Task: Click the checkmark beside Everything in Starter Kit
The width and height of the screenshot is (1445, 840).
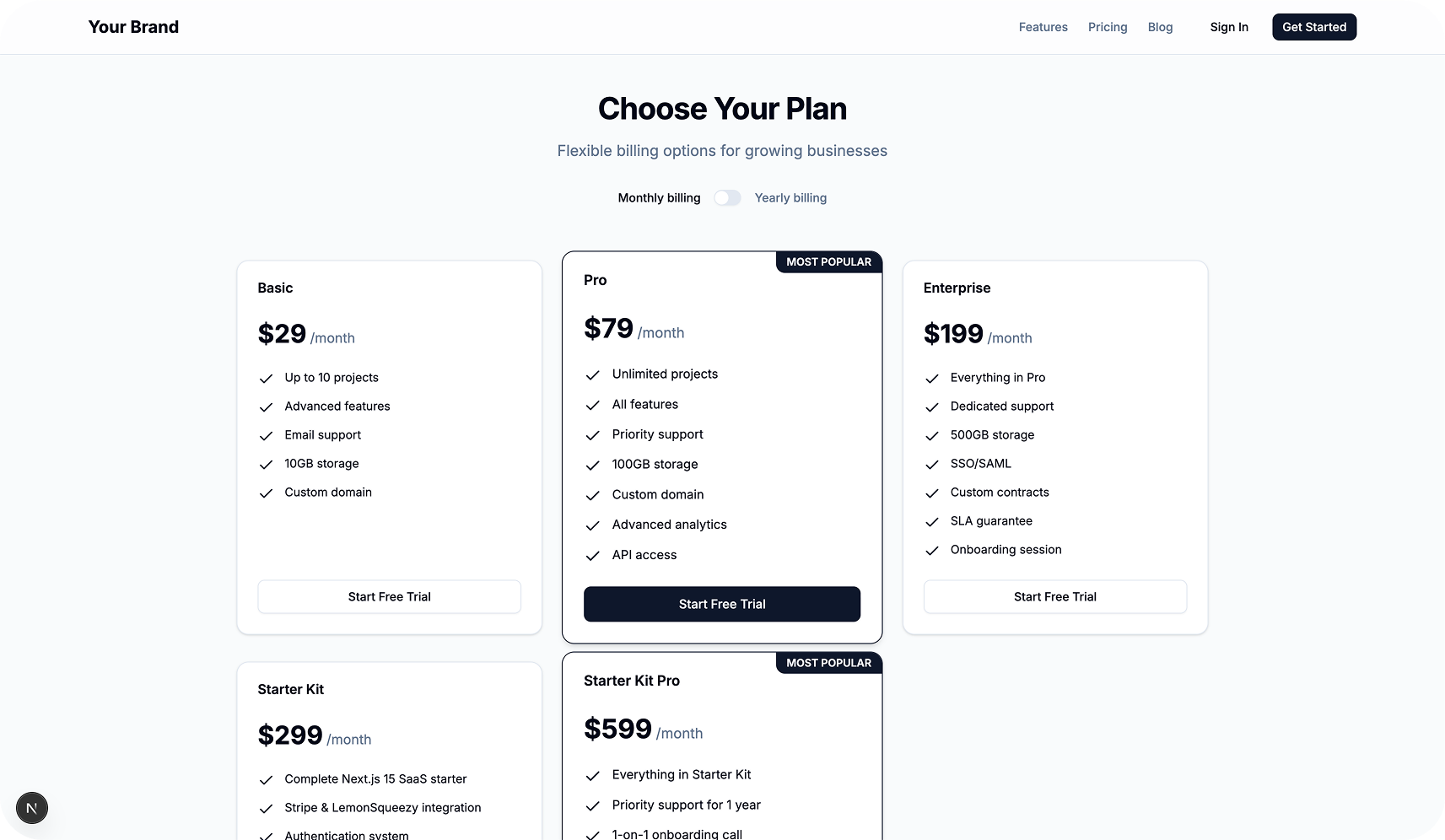Action: [592, 776]
